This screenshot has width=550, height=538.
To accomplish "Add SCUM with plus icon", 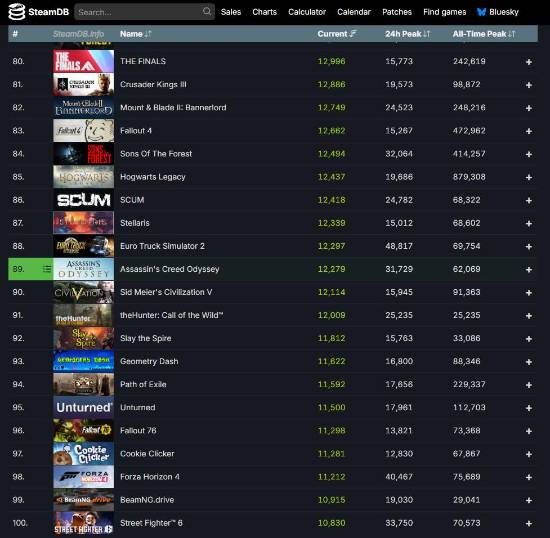I will click(x=529, y=201).
